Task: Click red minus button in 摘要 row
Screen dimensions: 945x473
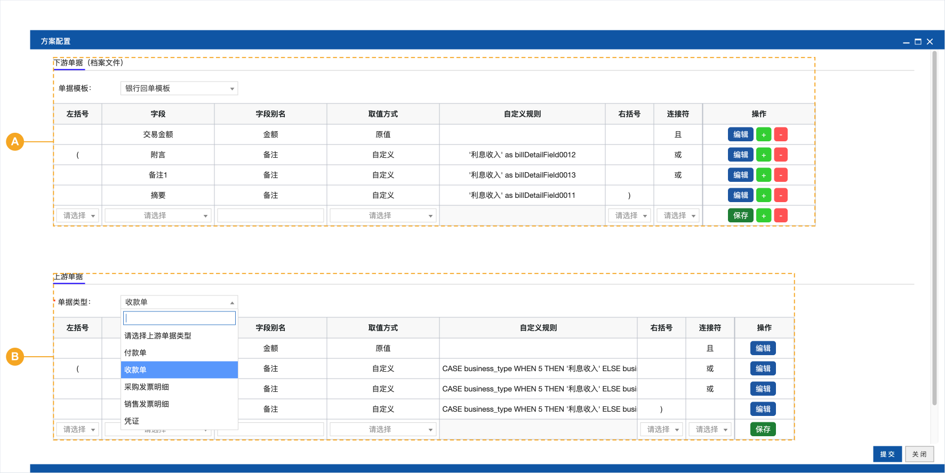Action: [780, 195]
